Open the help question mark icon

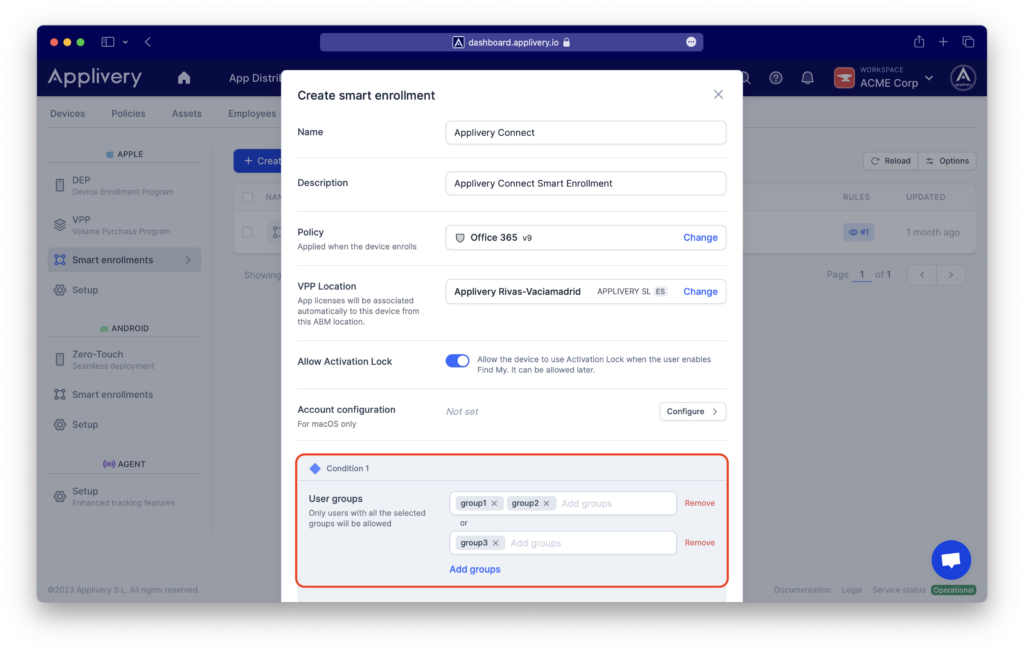click(775, 78)
